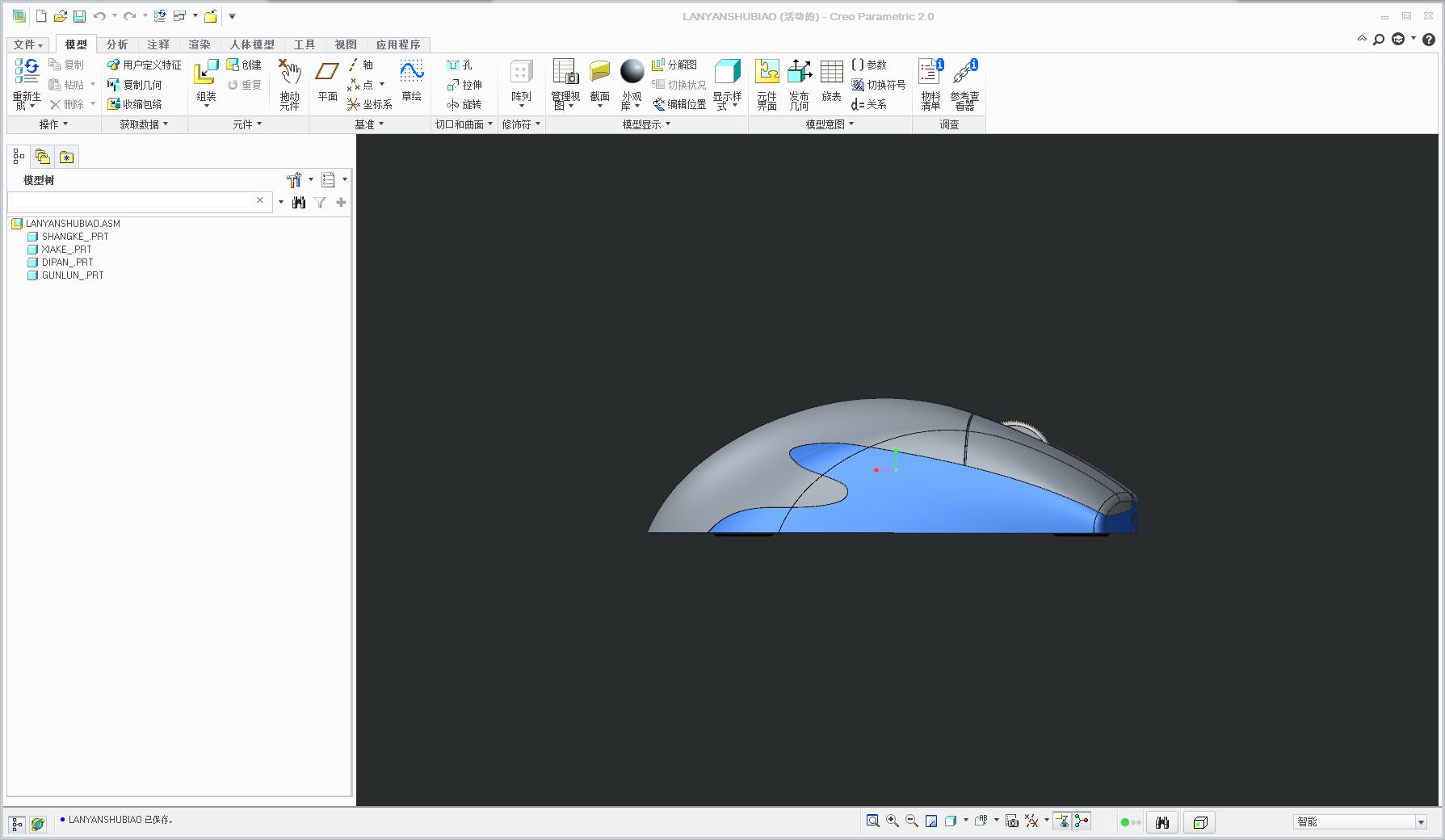Save the model with floppy disk icon
Screen dimensions: 1445x840
click(x=79, y=16)
